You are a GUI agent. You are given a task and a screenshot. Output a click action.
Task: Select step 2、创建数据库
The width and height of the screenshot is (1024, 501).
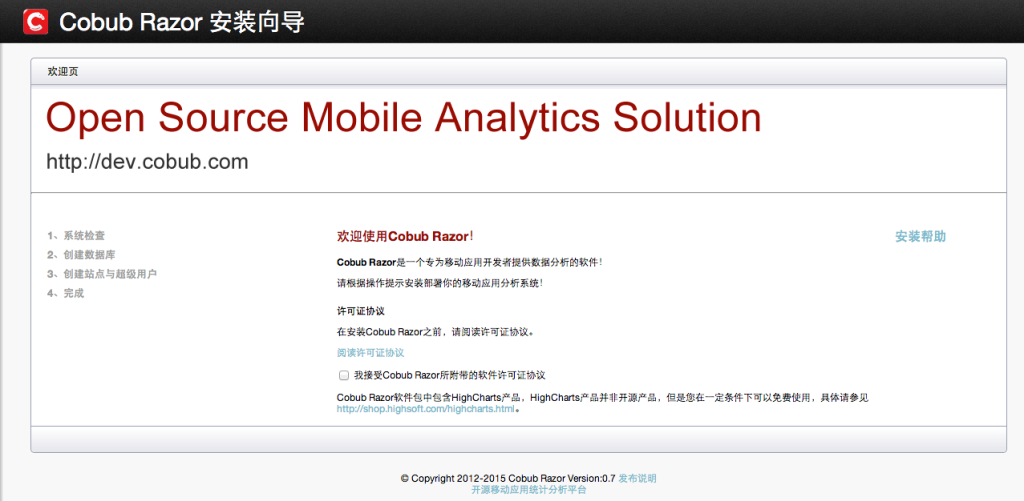[81, 255]
